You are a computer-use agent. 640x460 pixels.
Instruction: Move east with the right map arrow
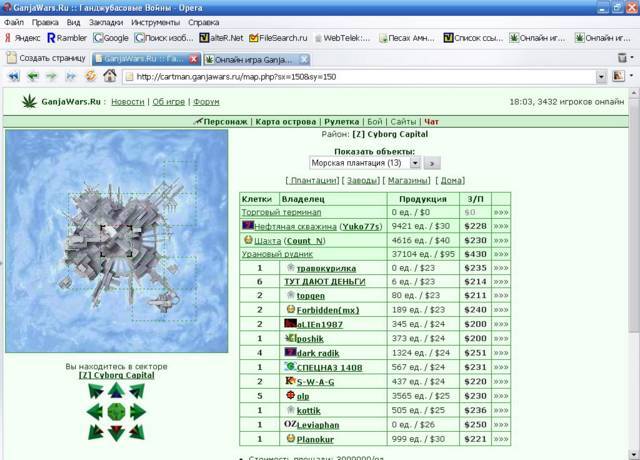[x=137, y=411]
